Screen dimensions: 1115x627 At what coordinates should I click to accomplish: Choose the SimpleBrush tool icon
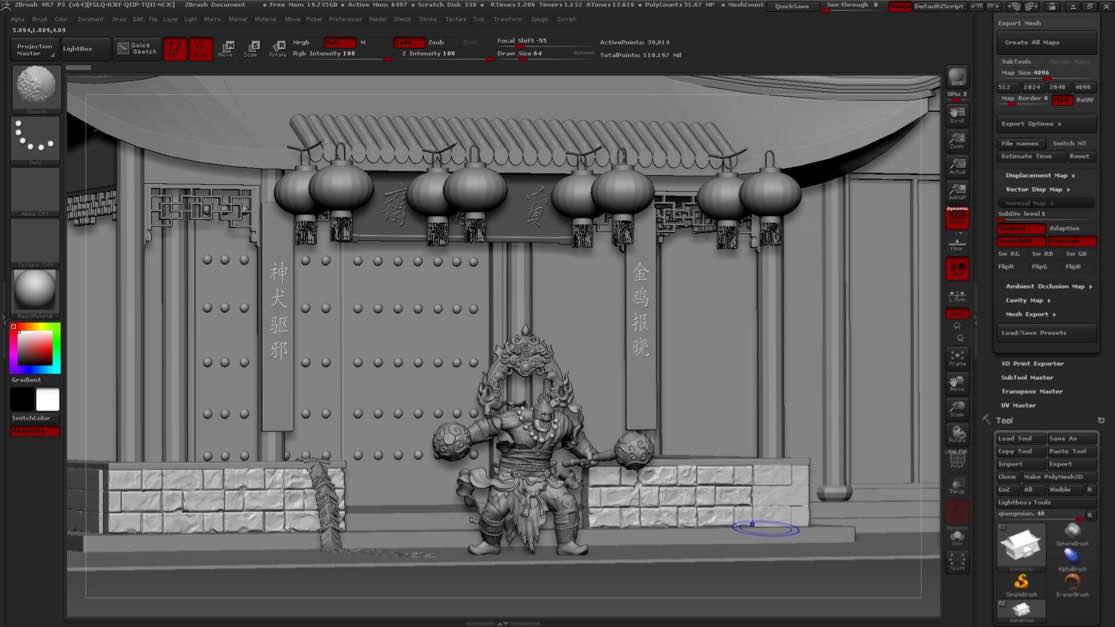pyautogui.click(x=1021, y=584)
